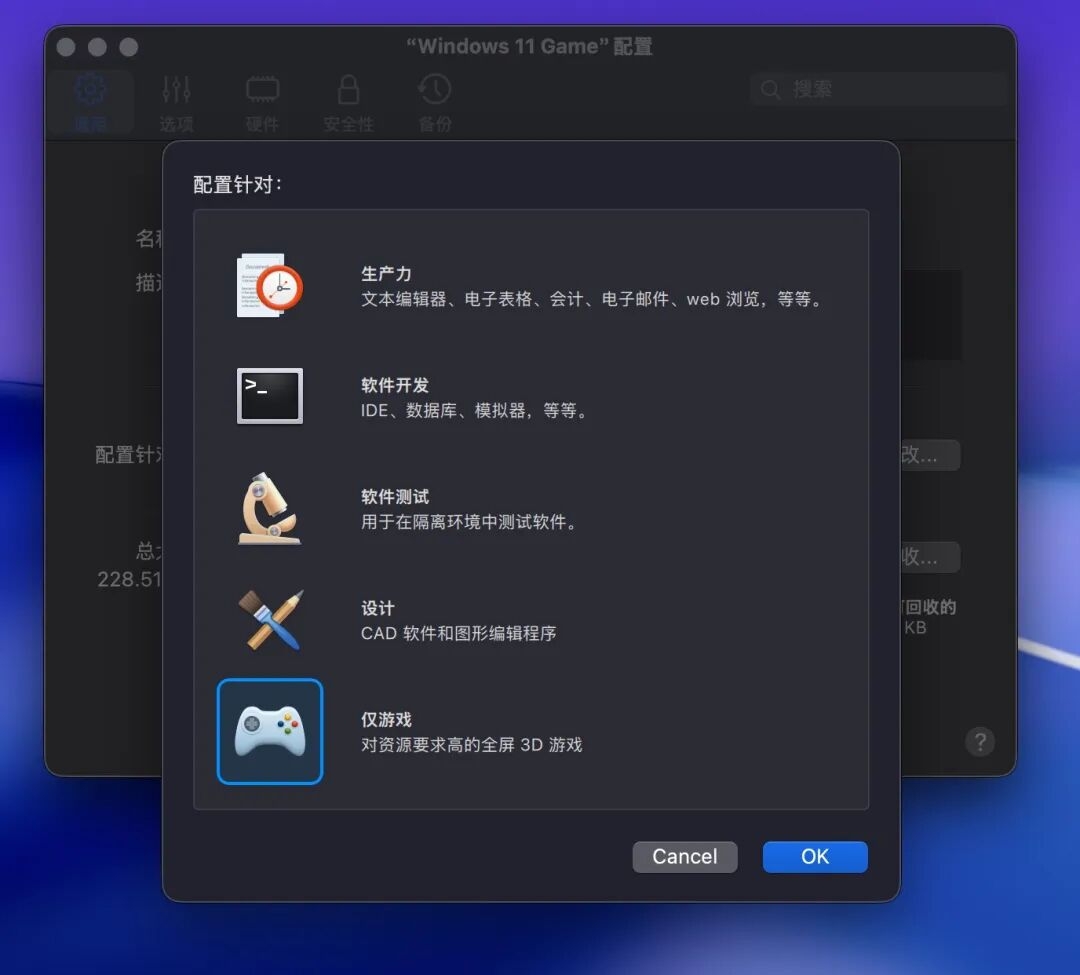The height and width of the screenshot is (975, 1080).
Task: Cancel the profile selection dialog
Action: point(685,857)
